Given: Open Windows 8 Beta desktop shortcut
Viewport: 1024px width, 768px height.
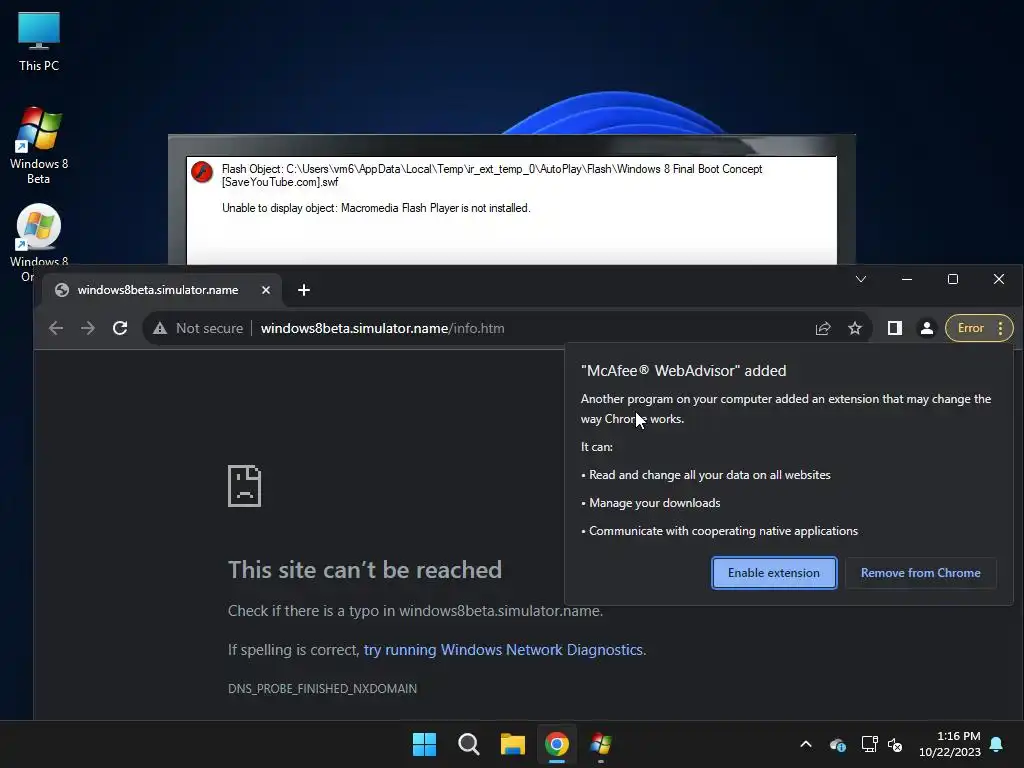Looking at the screenshot, I should (39, 145).
